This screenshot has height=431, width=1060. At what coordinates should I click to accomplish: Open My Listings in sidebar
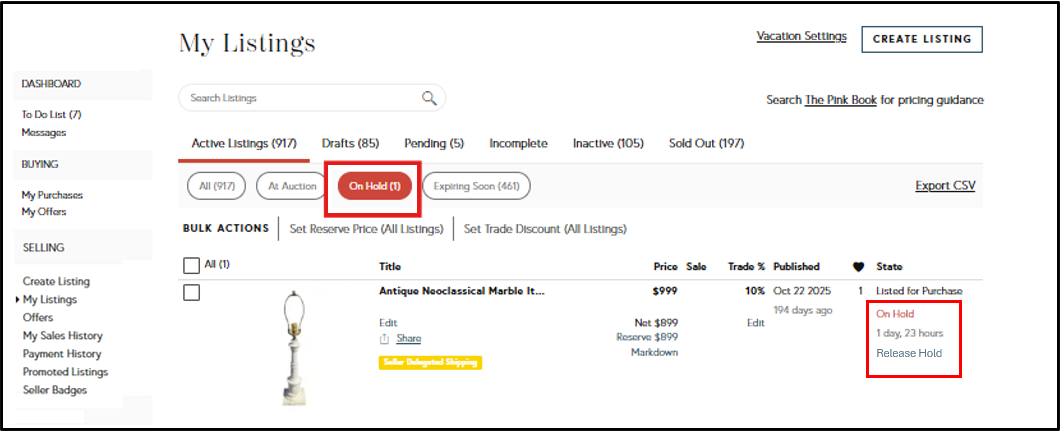point(50,299)
